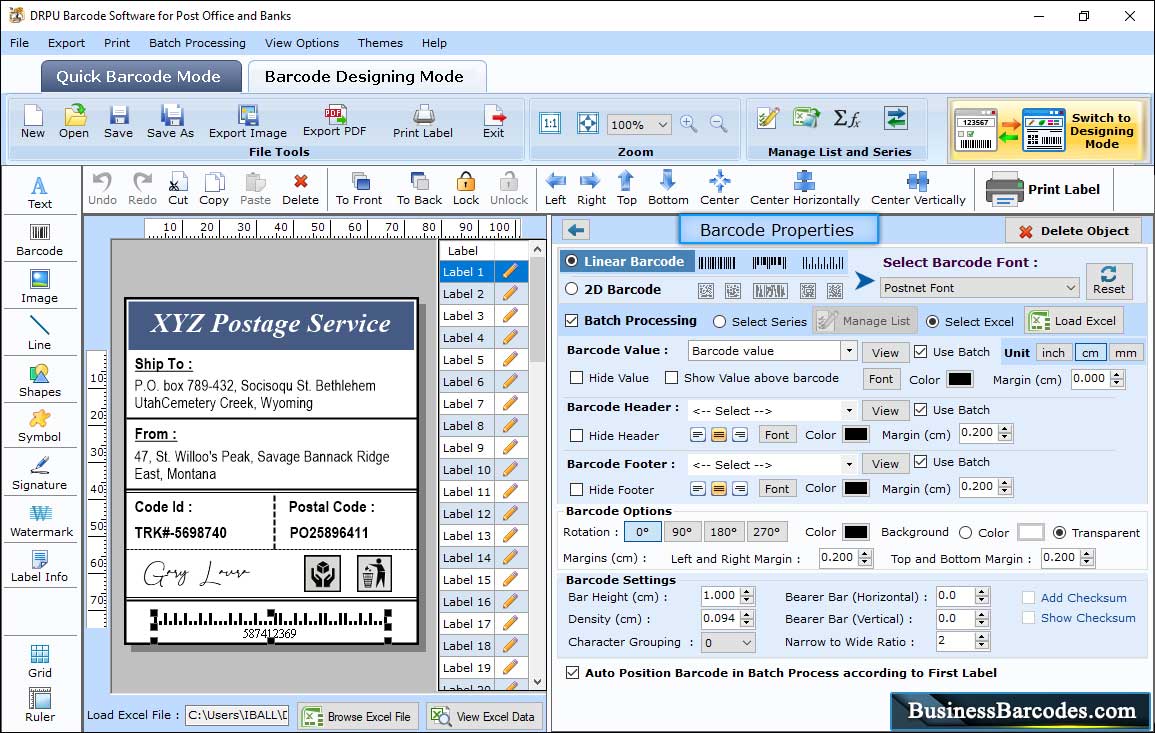Switch to Barcode Designing Mode tab
This screenshot has height=733, width=1155.
(365, 76)
